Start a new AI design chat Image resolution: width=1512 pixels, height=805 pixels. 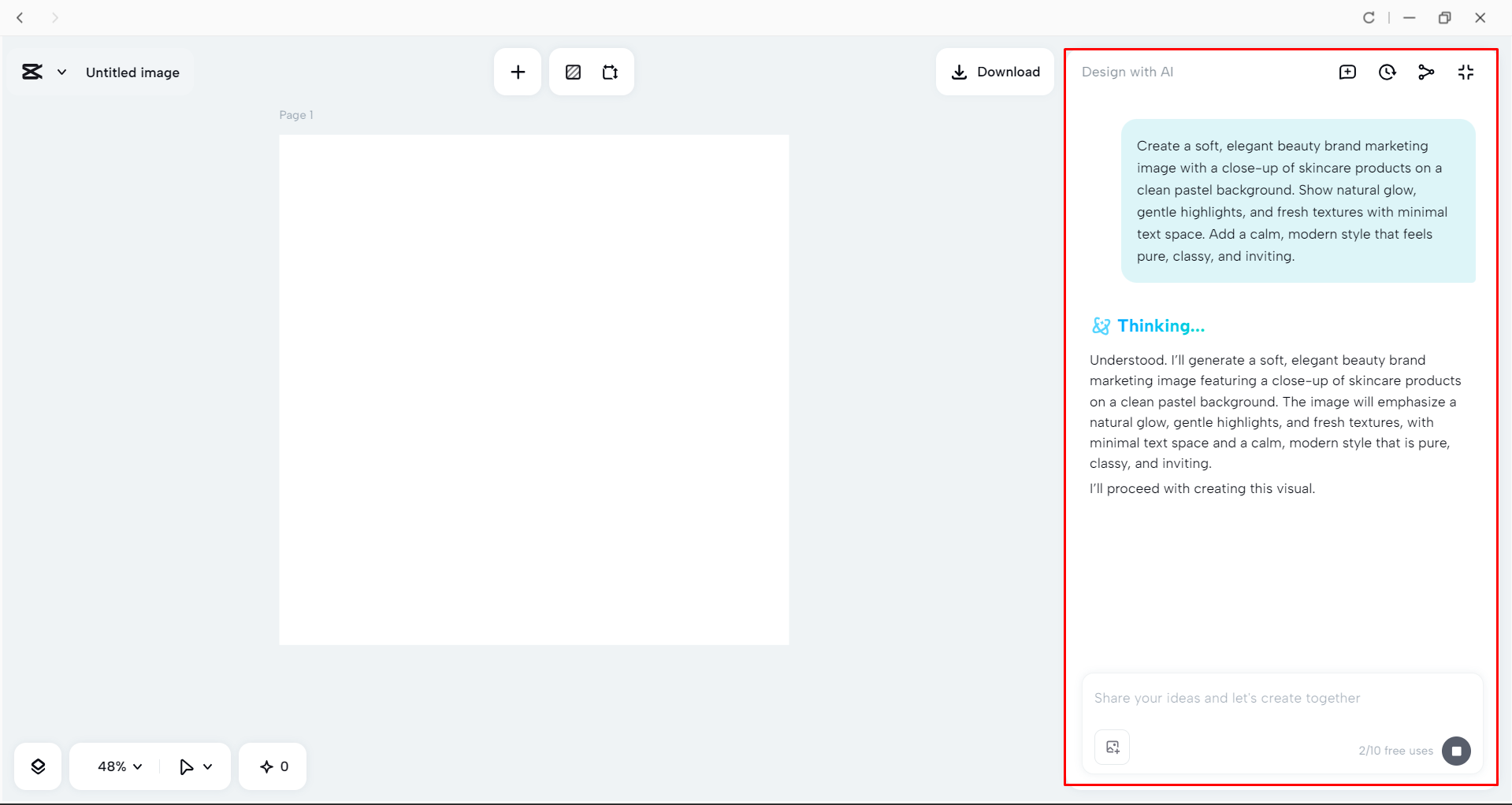pos(1348,72)
